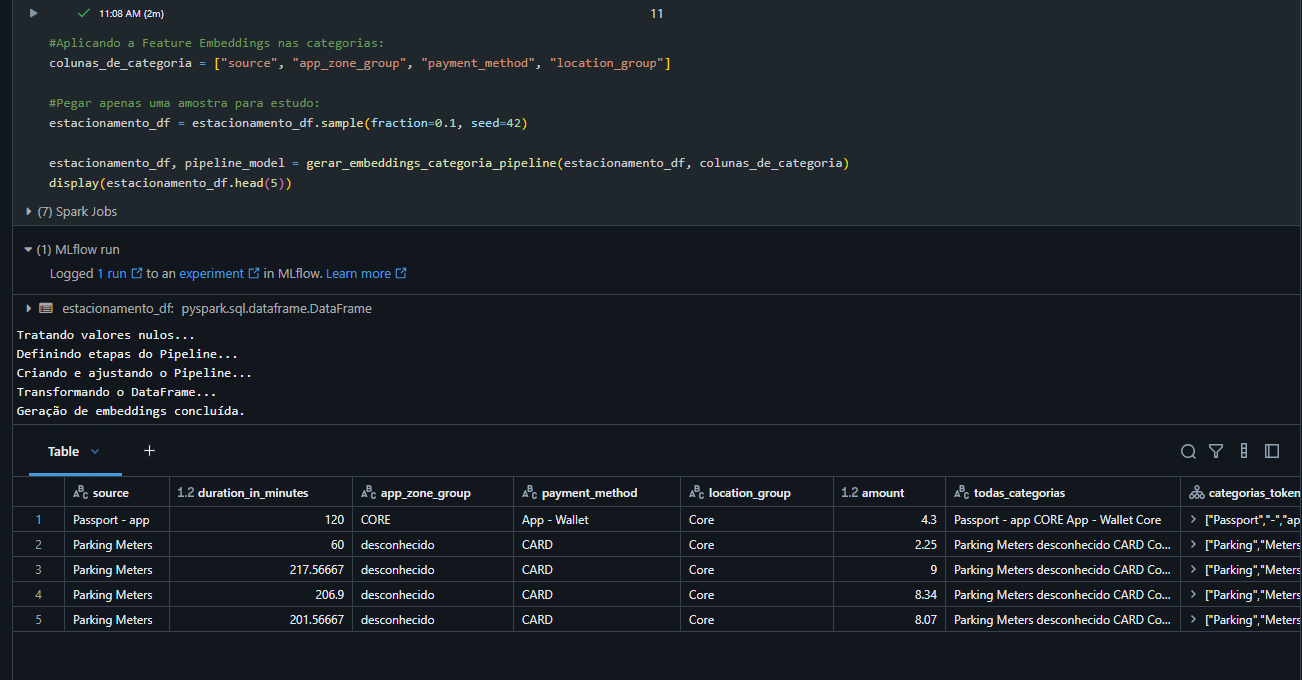Run the cell with the play icon
Image resolution: width=1302 pixels, height=680 pixels.
click(34, 13)
